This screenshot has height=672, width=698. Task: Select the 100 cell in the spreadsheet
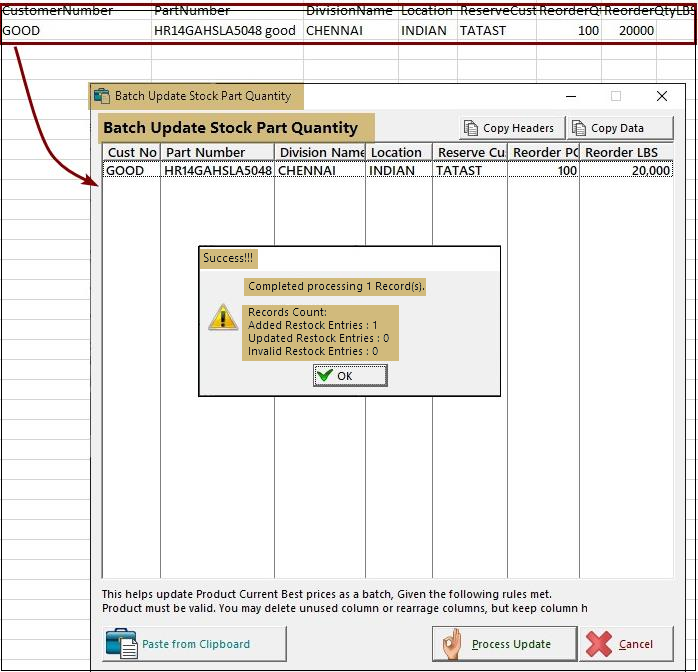[569, 31]
